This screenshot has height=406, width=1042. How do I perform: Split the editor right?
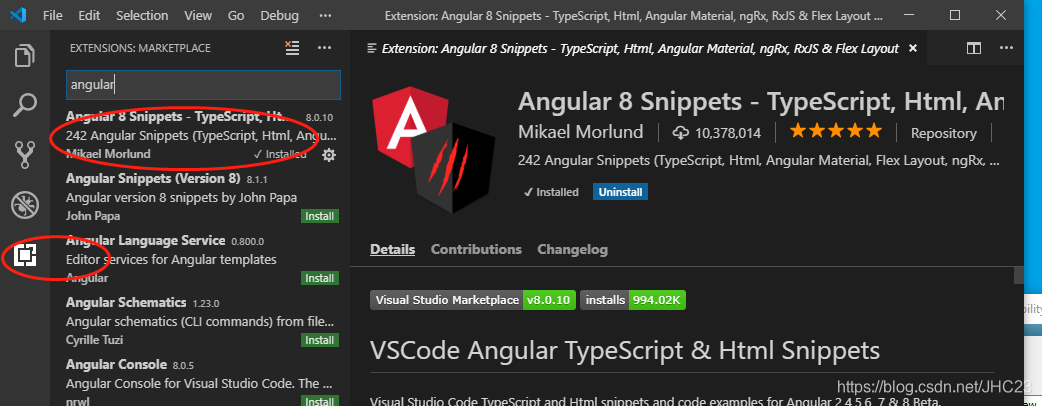tap(974, 48)
